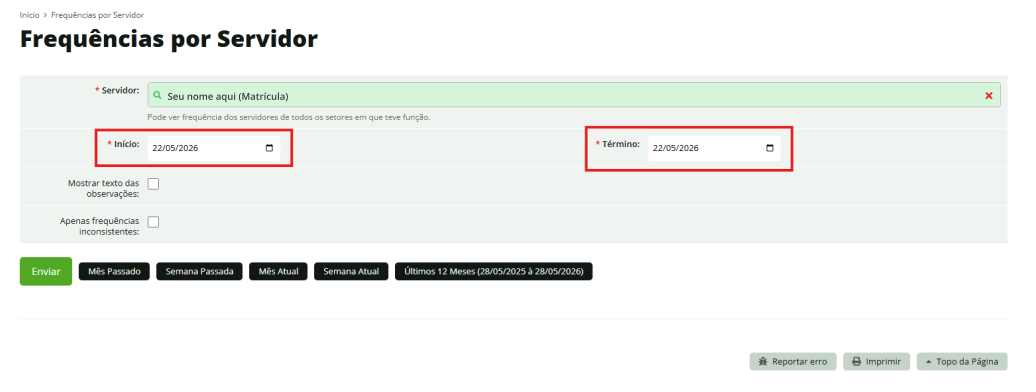Click the bug icon on Reportar erro
Viewport: 1036px width, 392px height.
762,362
